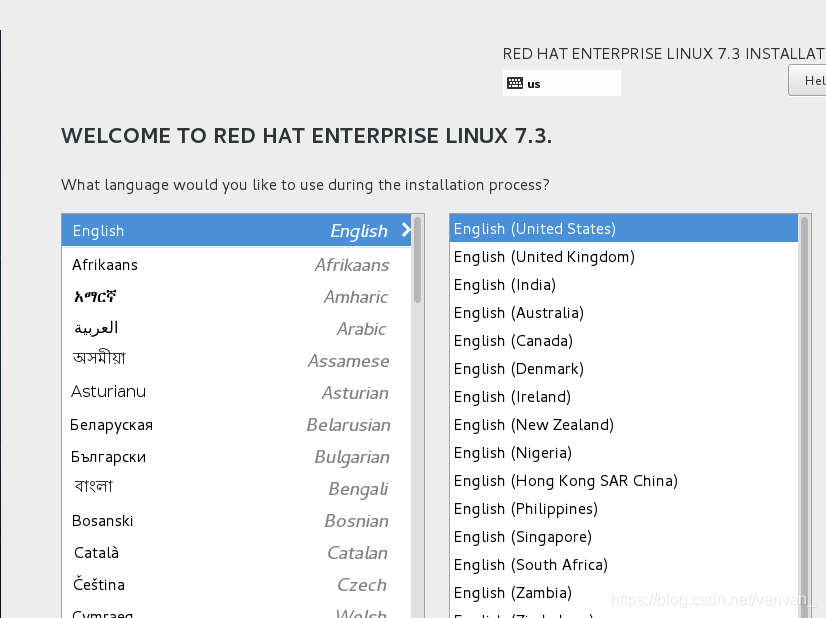The image size is (826, 618).
Task: Choose English (Nigeria) locale
Action: (x=624, y=453)
